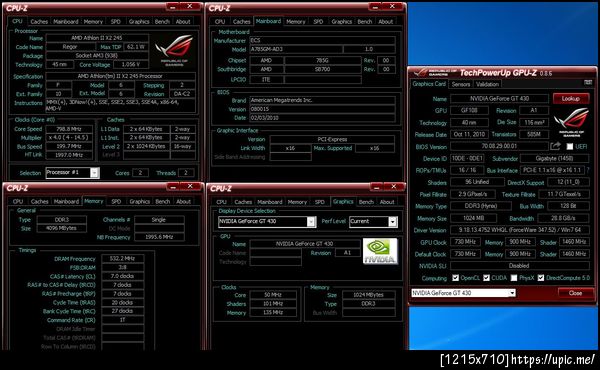The width and height of the screenshot is (600, 370).
Task: Click the Close button in GPU-Z
Action: [575, 293]
